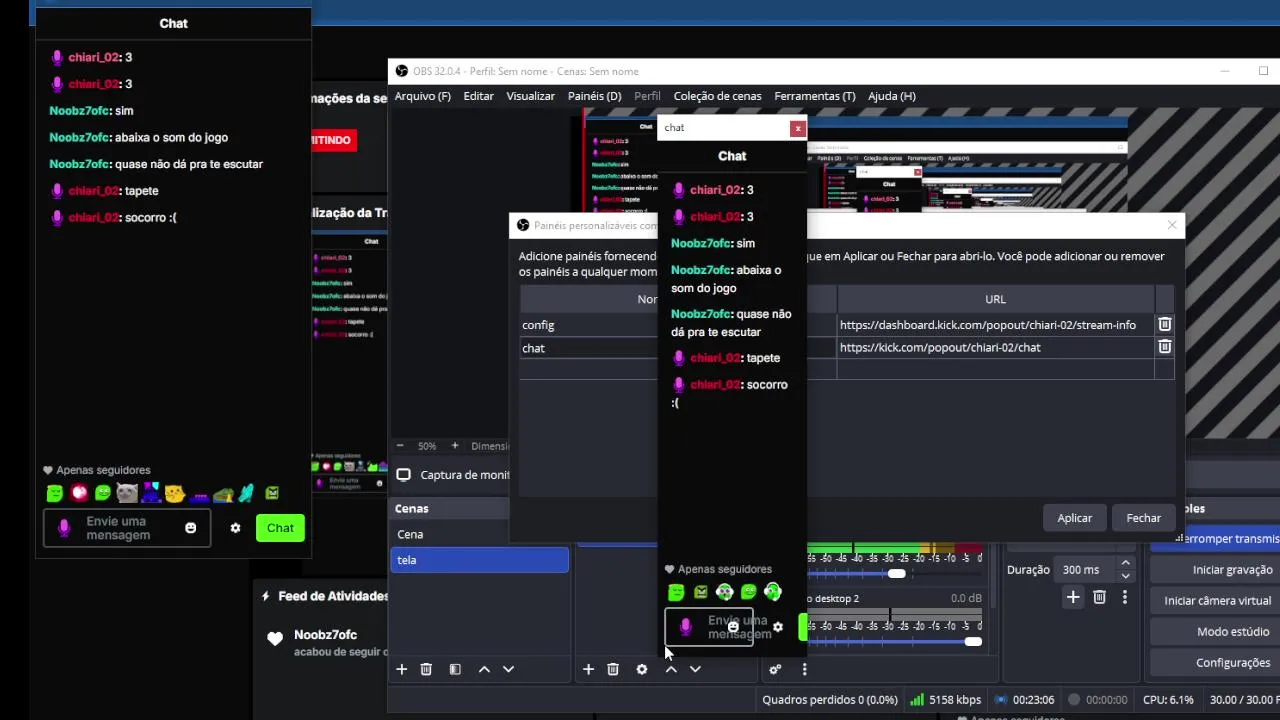Open emoji picker in left chat window
This screenshot has height=720, width=1280.
[x=190, y=528]
